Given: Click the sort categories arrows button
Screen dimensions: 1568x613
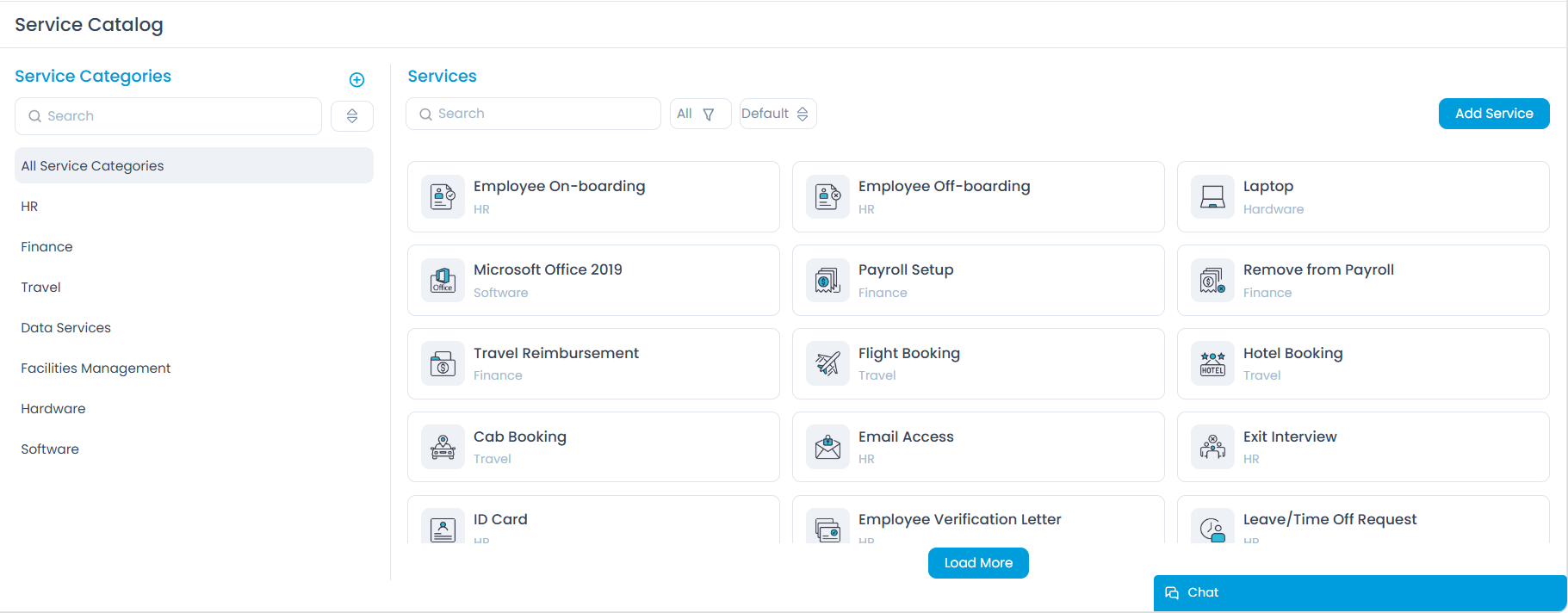Looking at the screenshot, I should [352, 116].
